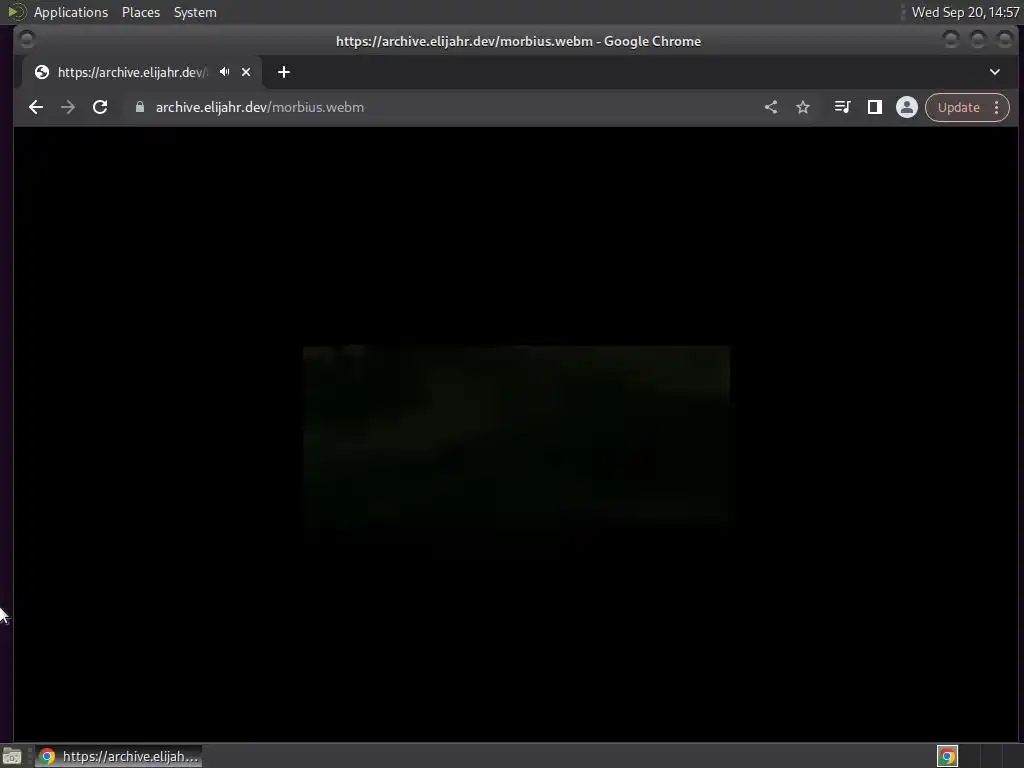Click the dim video frame in the page
Viewport: 1024px width, 768px height.
click(x=516, y=434)
